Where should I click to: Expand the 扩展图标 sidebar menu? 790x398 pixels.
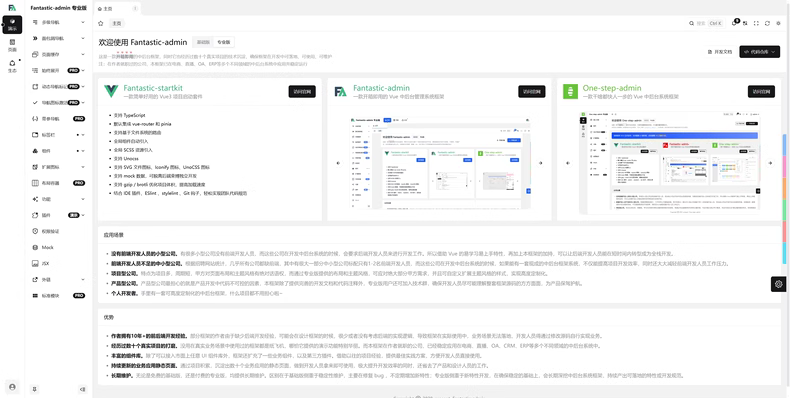58,167
